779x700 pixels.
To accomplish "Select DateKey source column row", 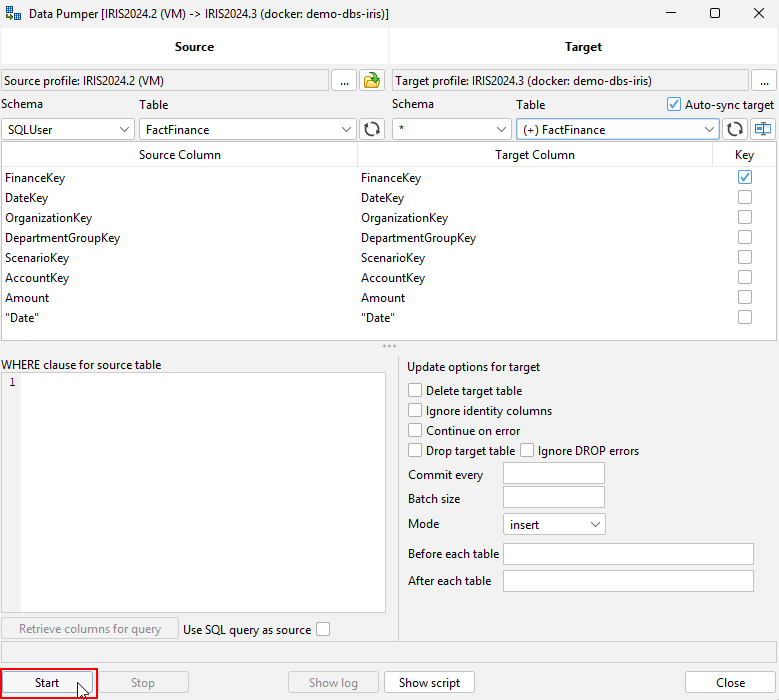I will [179, 198].
